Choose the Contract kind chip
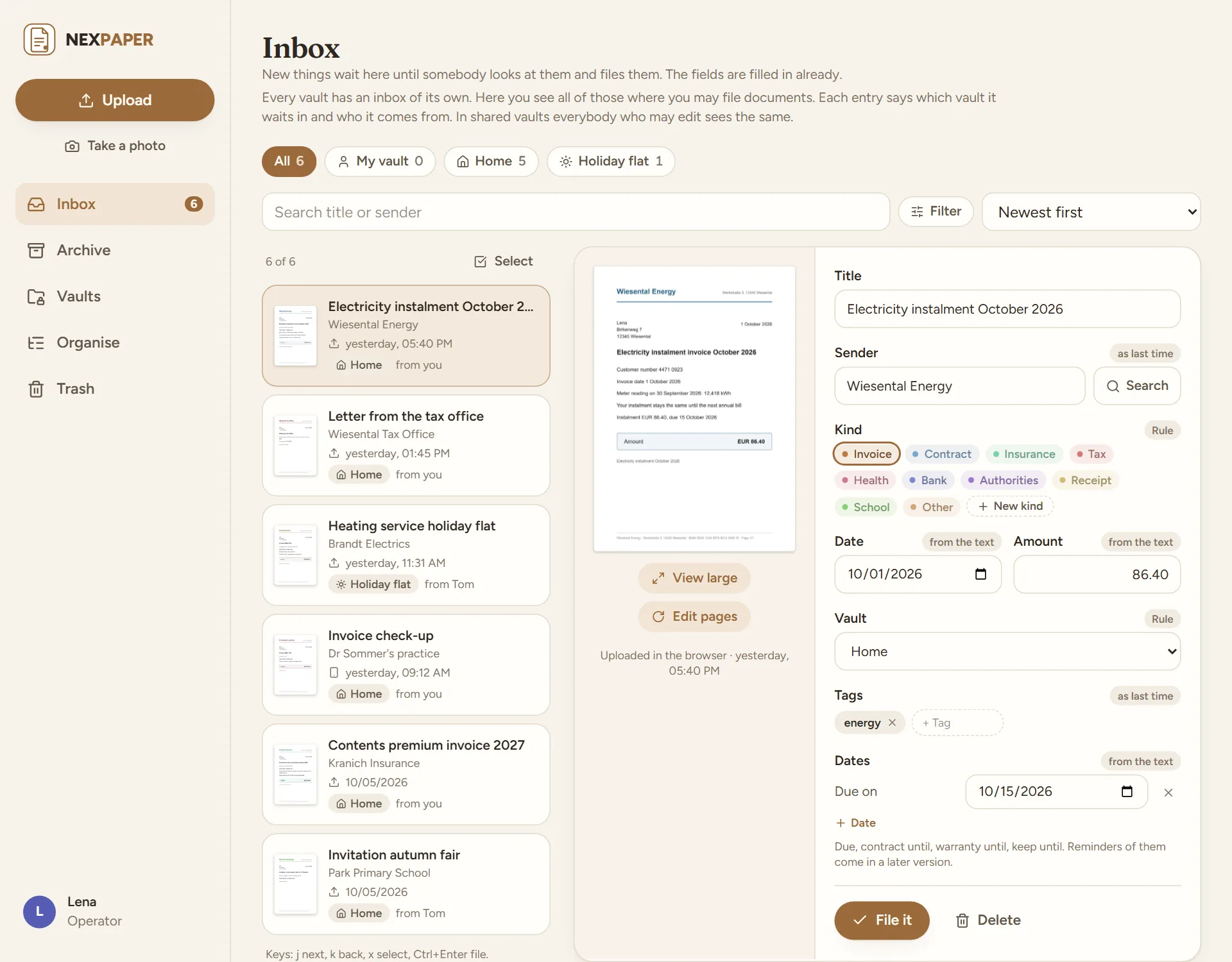 coord(941,454)
